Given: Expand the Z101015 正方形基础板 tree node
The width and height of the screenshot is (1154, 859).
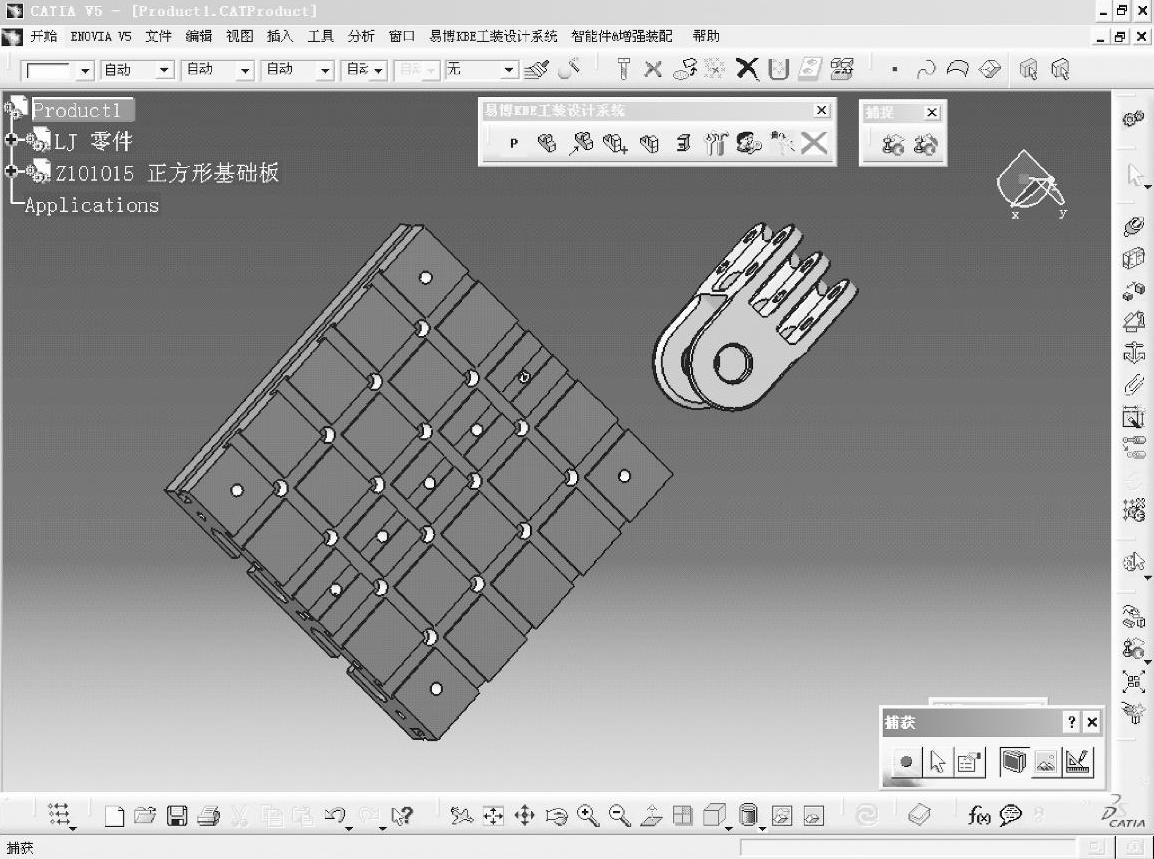Looking at the screenshot, I should (x=11, y=171).
